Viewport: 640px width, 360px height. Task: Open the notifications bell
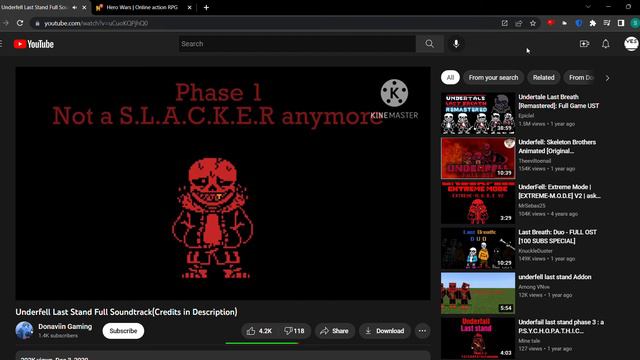click(x=606, y=44)
